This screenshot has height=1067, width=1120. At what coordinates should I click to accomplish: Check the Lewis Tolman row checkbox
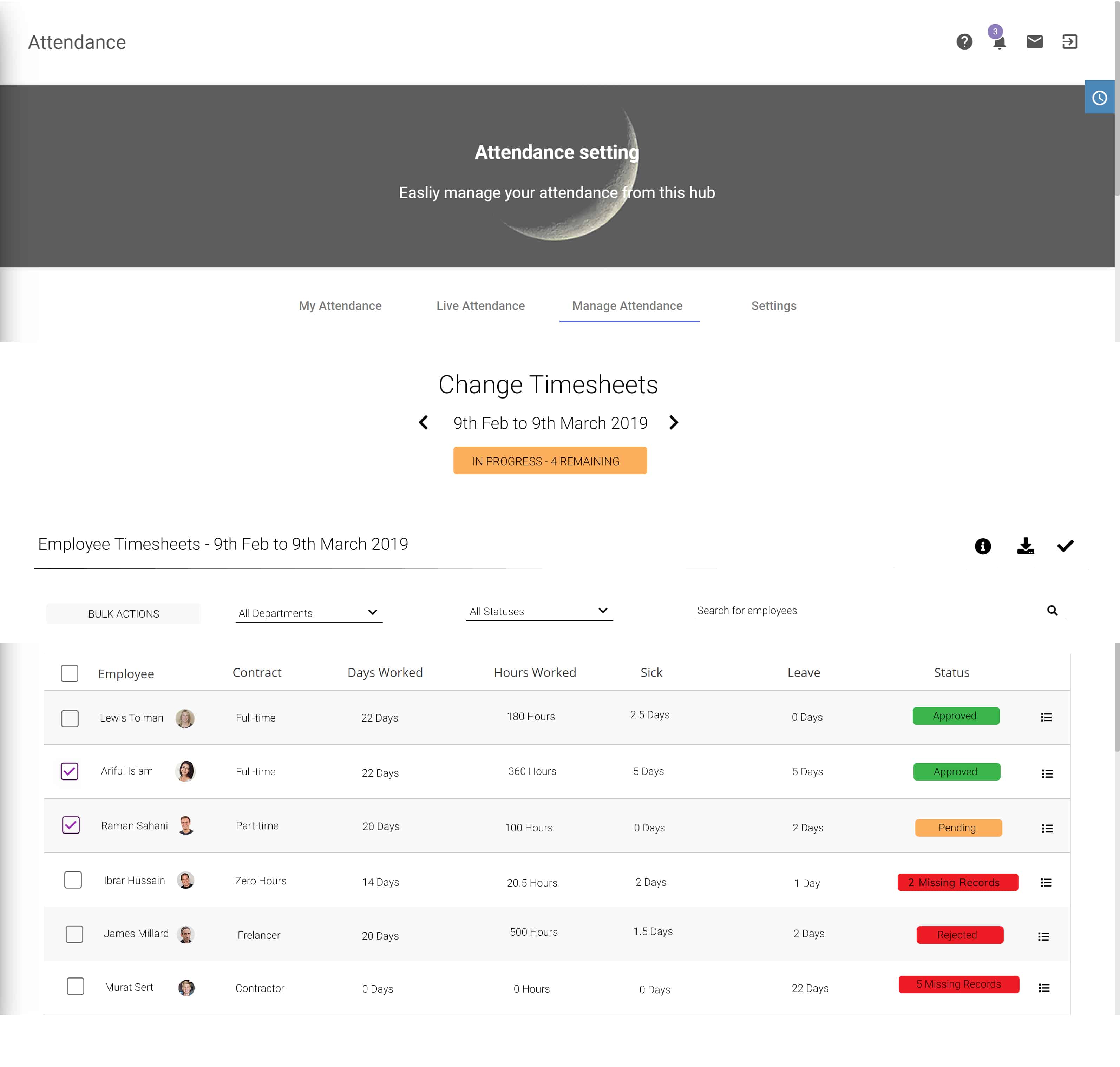[x=70, y=718]
